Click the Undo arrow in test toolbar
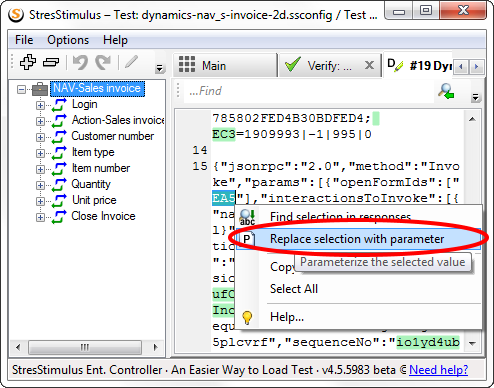 [x=80, y=62]
